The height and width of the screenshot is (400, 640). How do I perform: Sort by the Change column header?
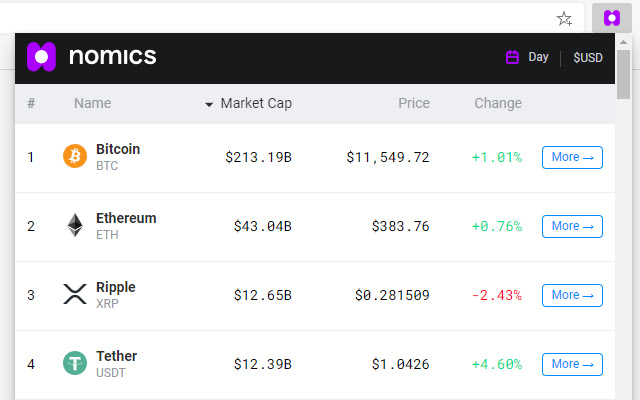click(x=498, y=103)
